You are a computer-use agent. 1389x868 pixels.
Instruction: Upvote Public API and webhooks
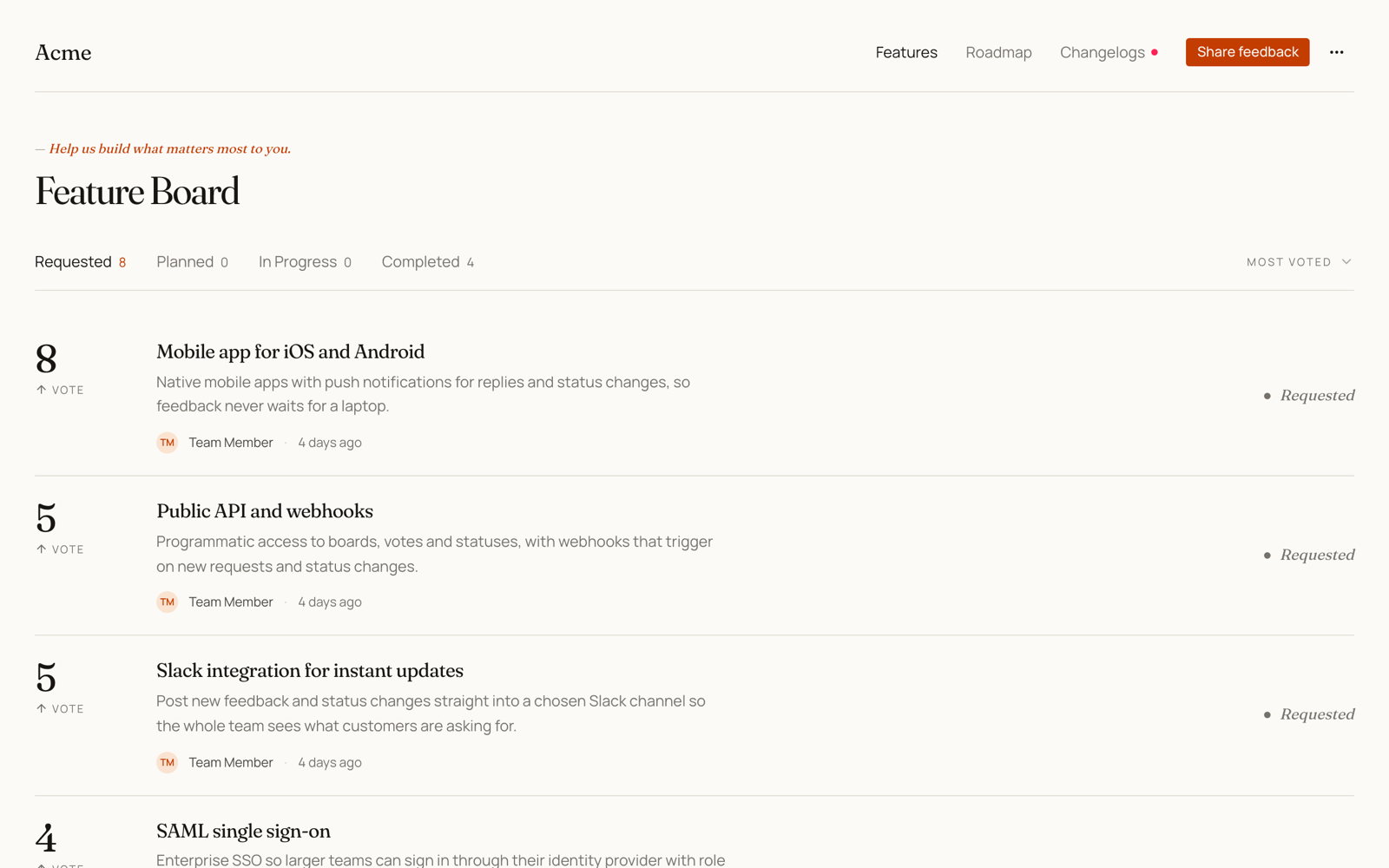[x=60, y=549]
